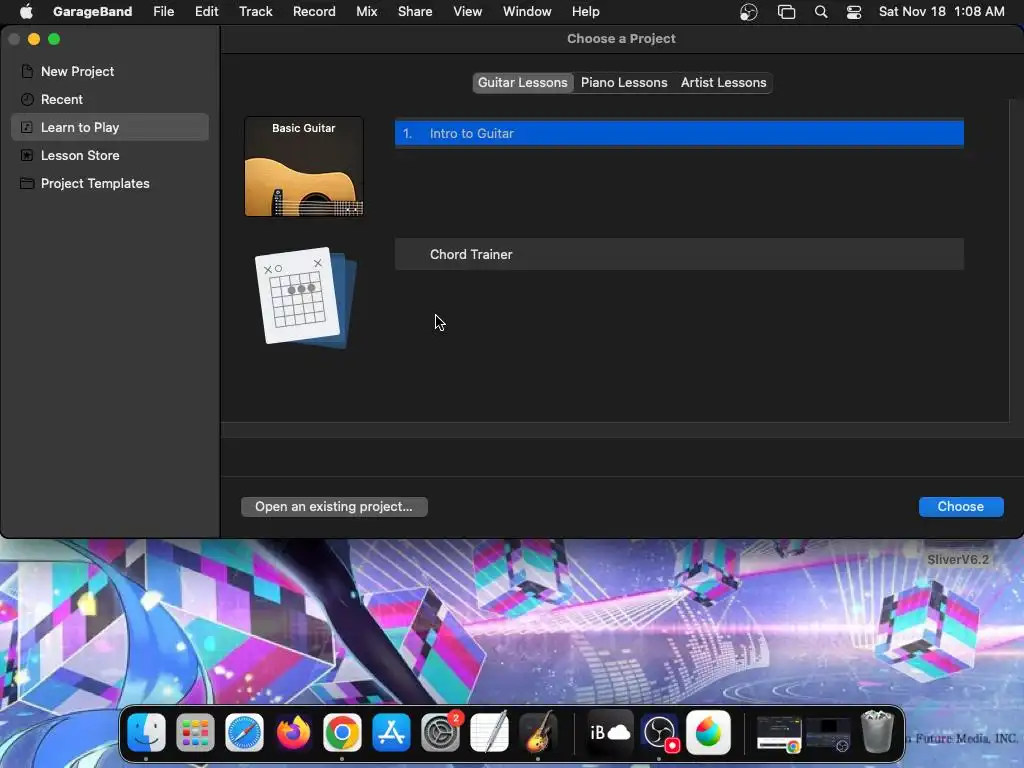Open Control Center in menu bar
1024x768 pixels.
pos(854,12)
